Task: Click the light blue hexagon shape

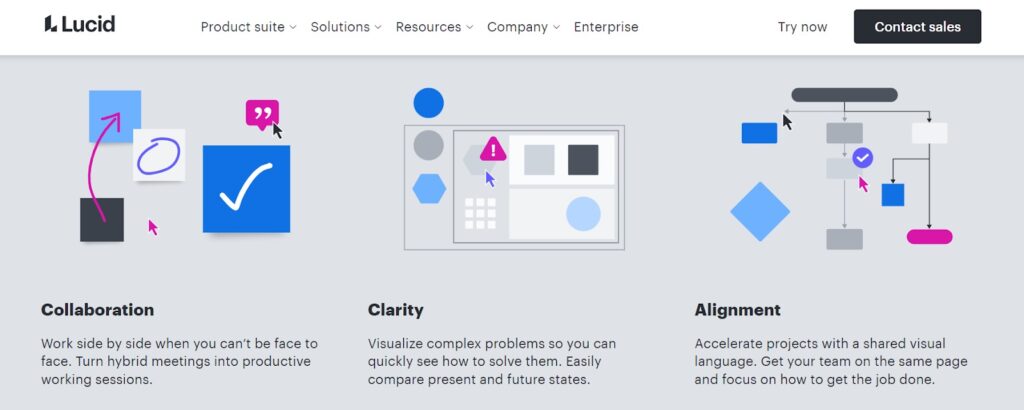Action: tap(429, 189)
